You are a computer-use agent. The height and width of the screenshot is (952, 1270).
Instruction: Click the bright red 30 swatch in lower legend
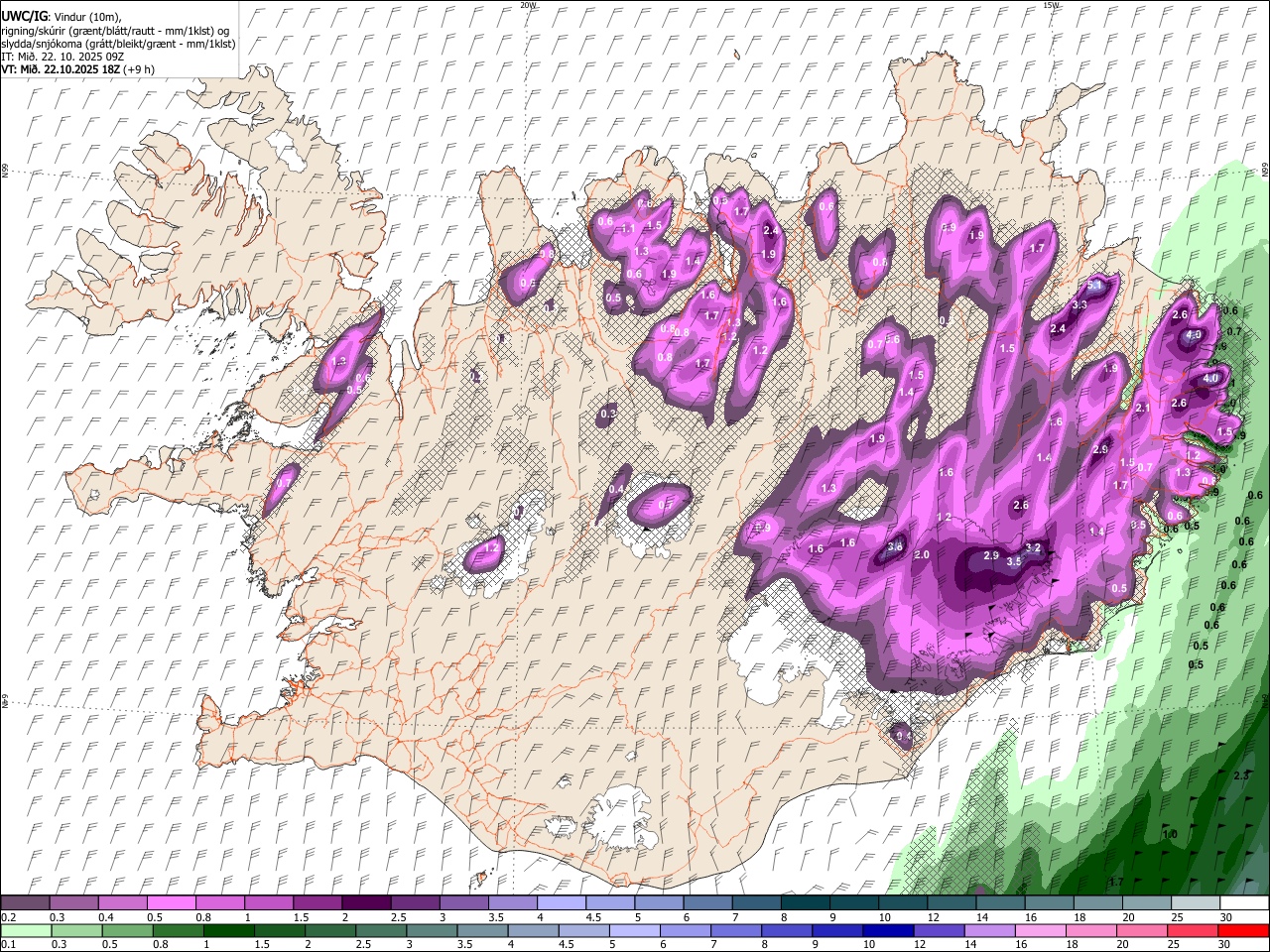(x=1244, y=930)
